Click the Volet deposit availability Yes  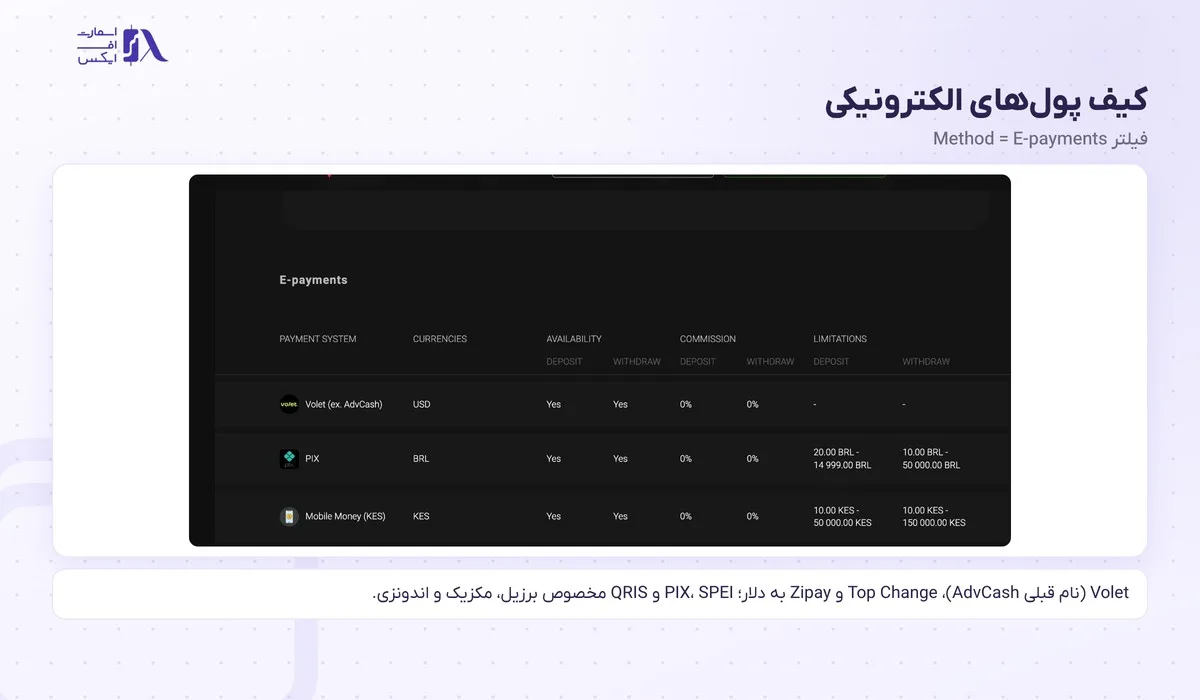tap(554, 405)
